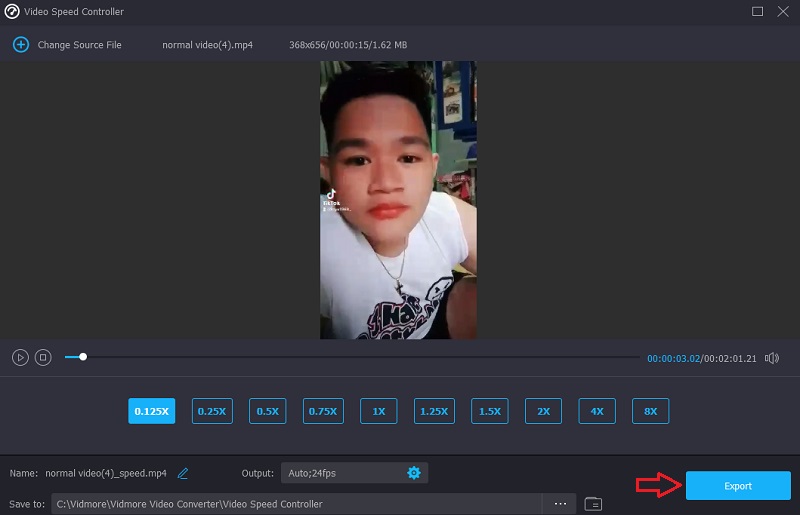Set playback speed to 8X
Screen dimensions: 800x515
click(x=650, y=411)
